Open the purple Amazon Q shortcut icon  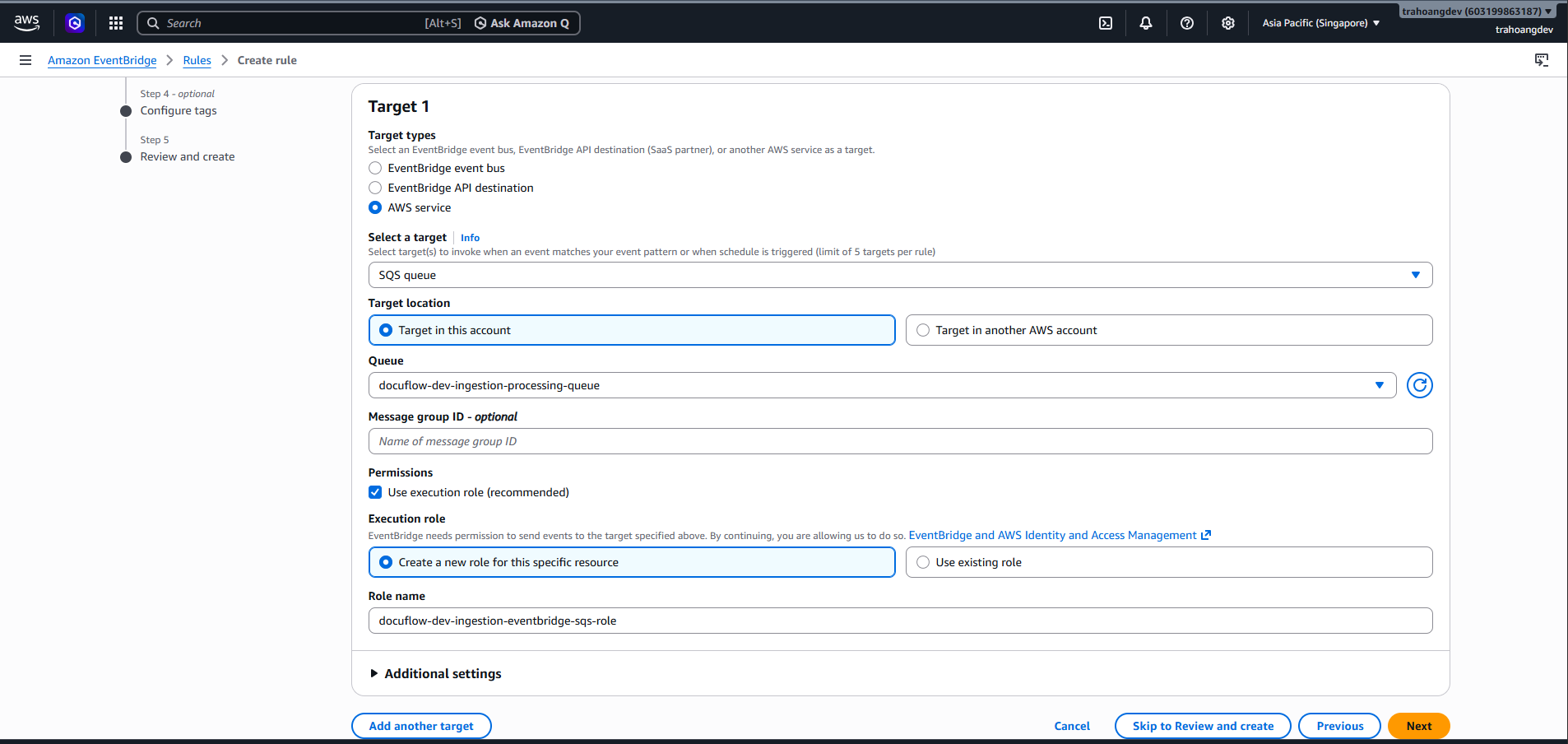75,23
